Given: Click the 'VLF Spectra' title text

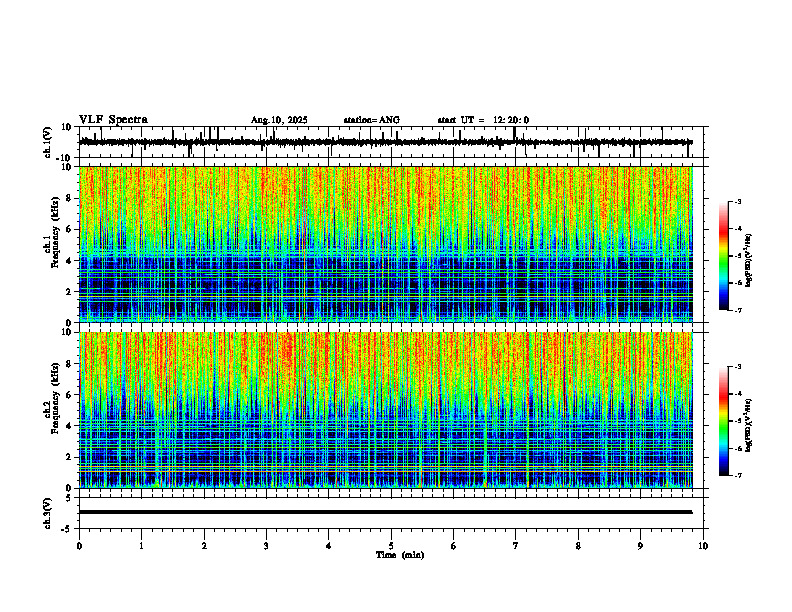Looking at the screenshot, I should tap(113, 120).
